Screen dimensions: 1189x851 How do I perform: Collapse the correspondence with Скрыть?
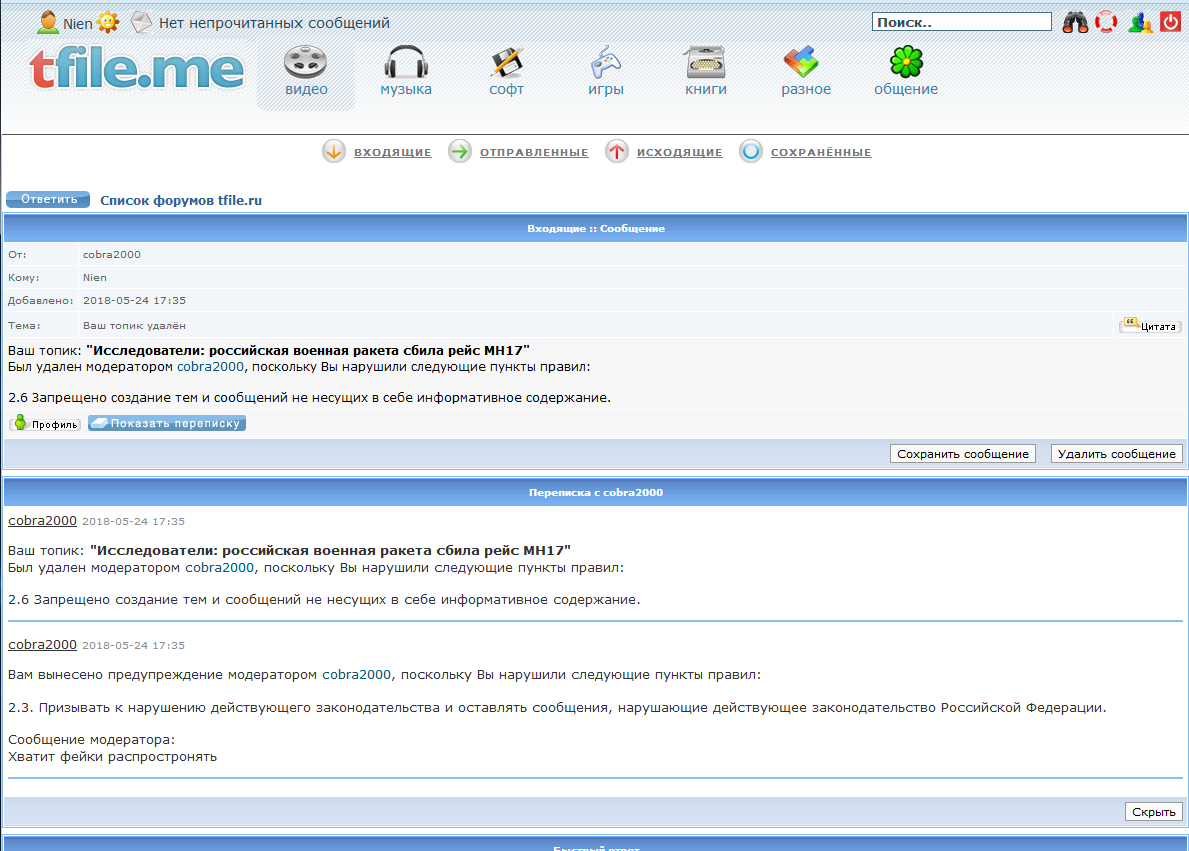[1153, 812]
